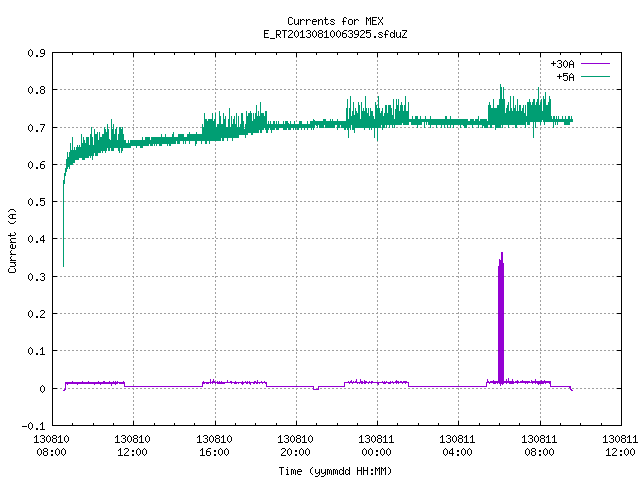This screenshot has height=480, width=640.
Task: Click the y-axis tick value 0.2
Action: click(36, 314)
